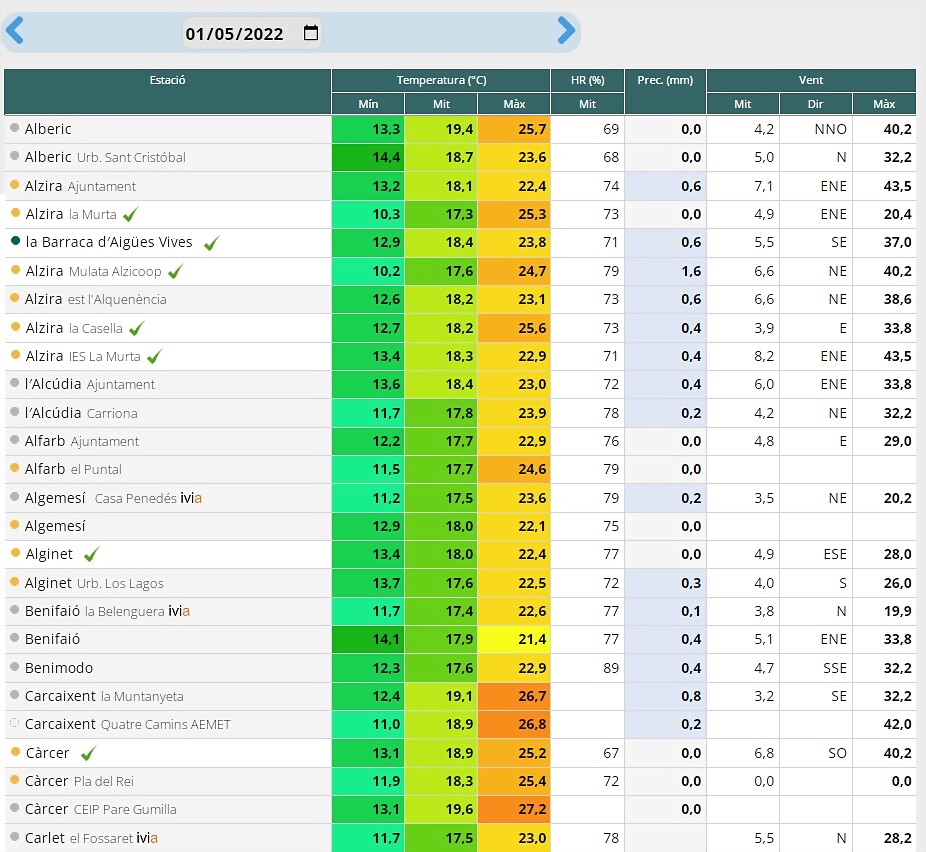The width and height of the screenshot is (926, 852).
Task: Sort by Temperatura Mín column header
Action: click(x=368, y=104)
